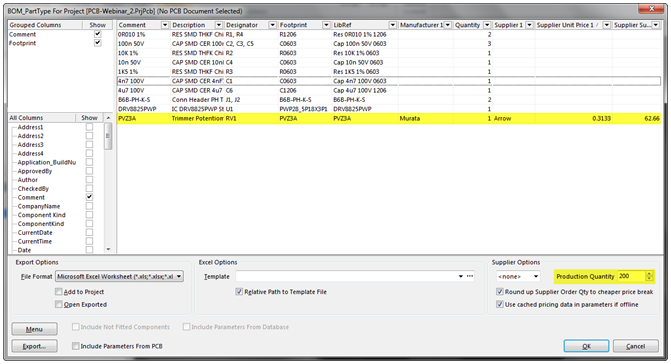The width and height of the screenshot is (671, 364).
Task: Check the Open Exported option
Action: point(59,305)
